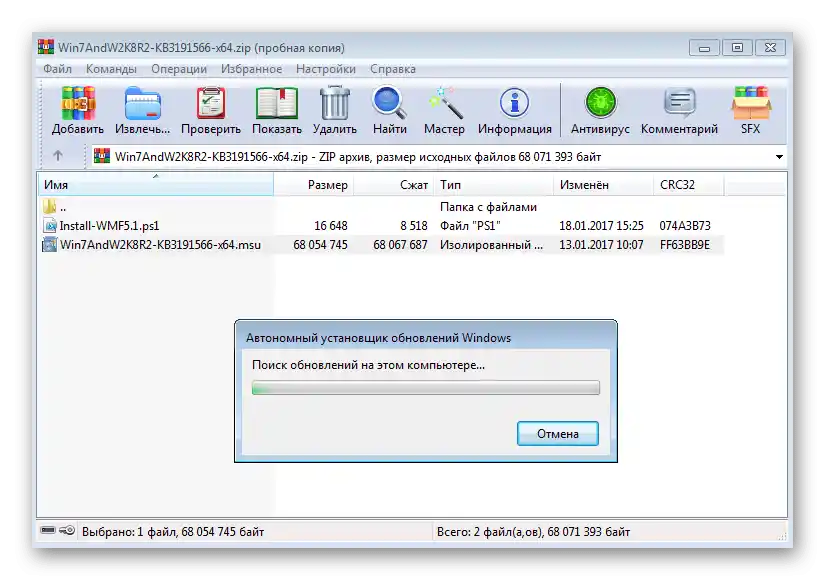Click the Отмена button in update dialog

click(558, 434)
